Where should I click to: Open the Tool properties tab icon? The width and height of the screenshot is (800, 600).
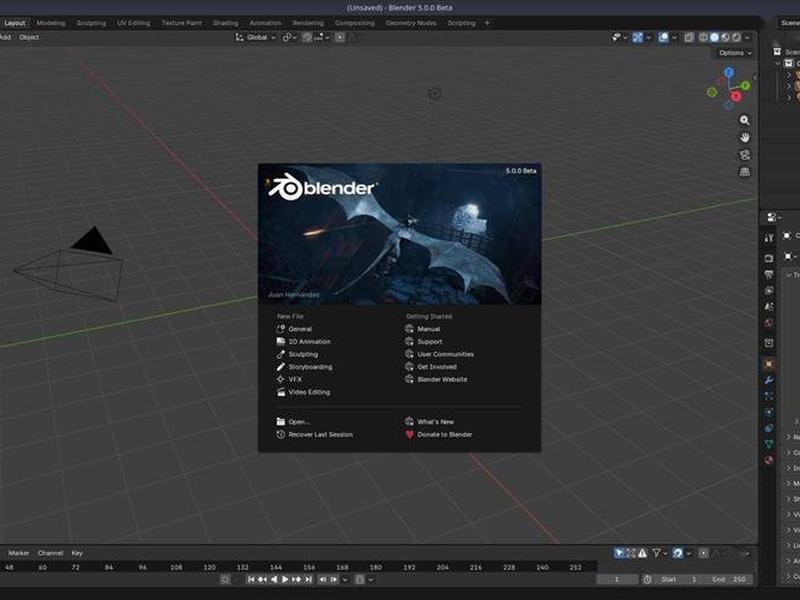click(769, 237)
